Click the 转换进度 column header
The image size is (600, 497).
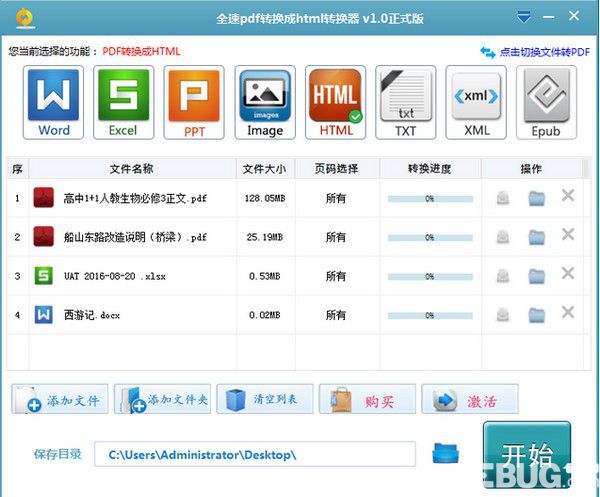430,169
